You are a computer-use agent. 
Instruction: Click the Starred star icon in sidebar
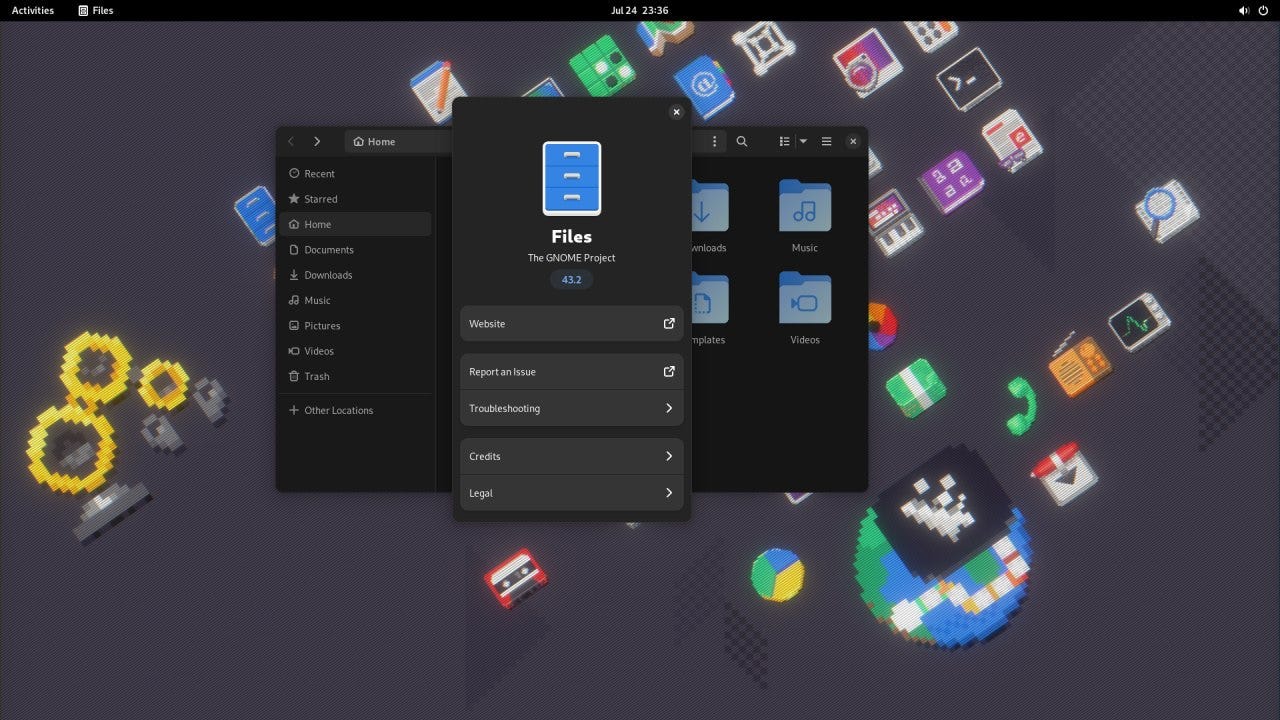294,199
